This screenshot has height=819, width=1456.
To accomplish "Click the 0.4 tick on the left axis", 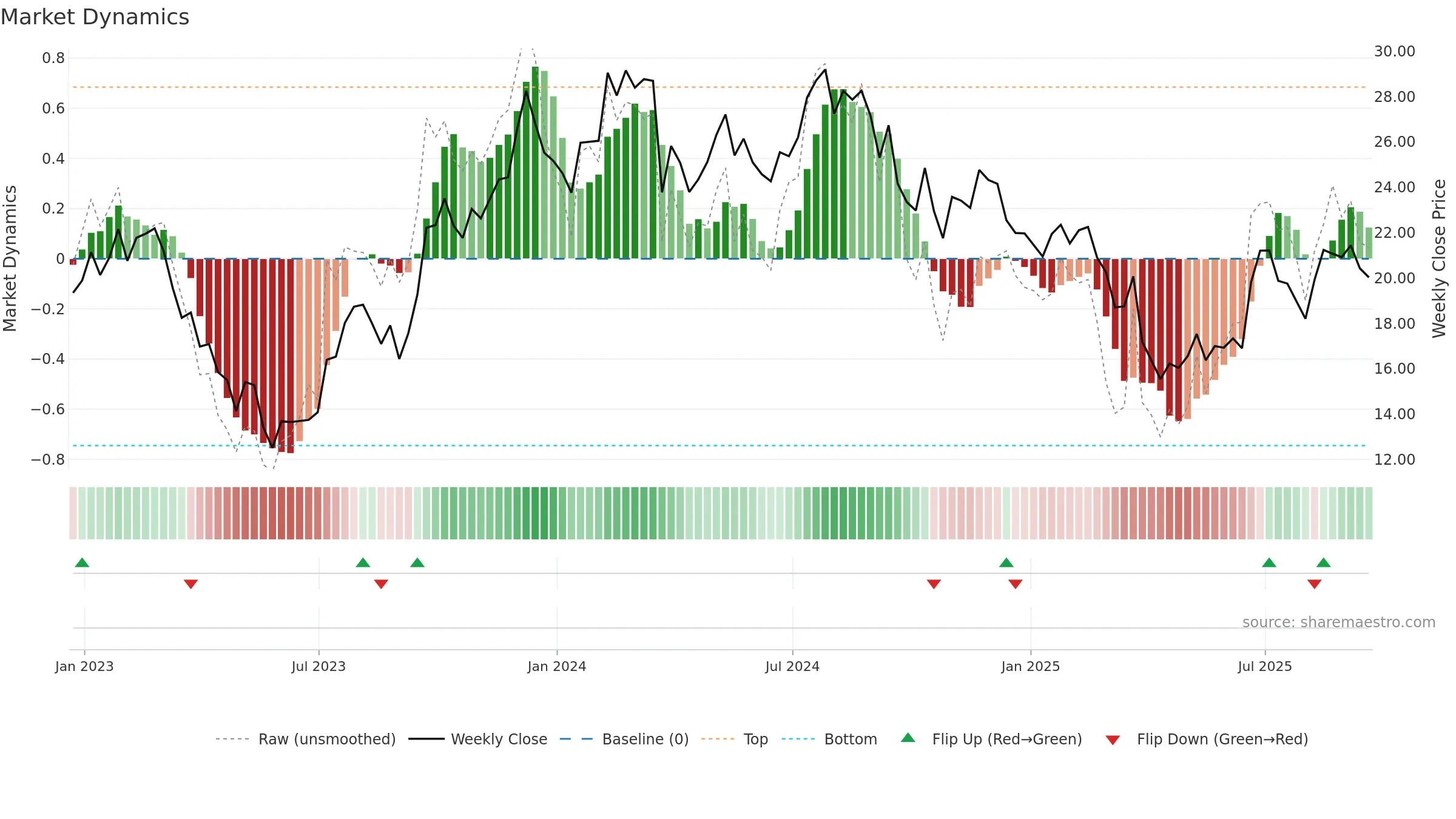I will coord(53,159).
